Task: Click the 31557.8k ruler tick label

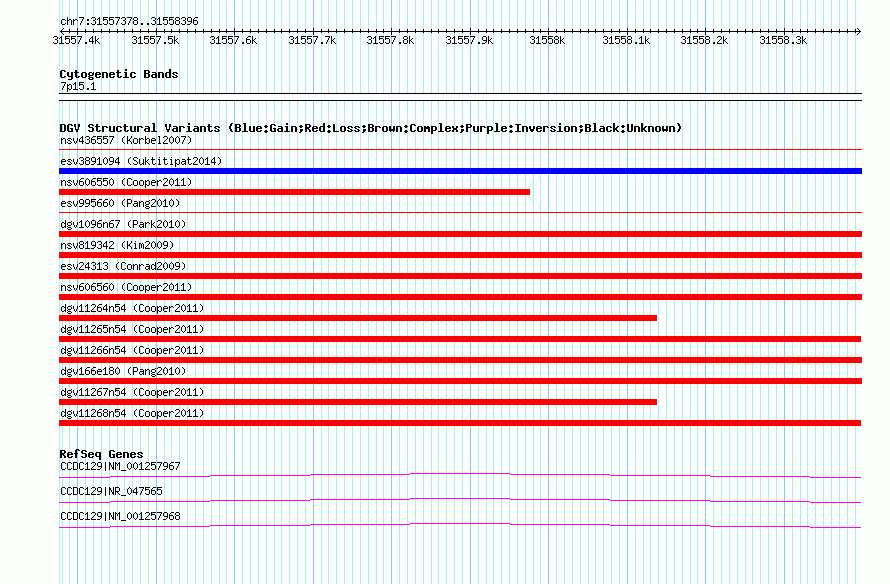Action: pos(390,40)
